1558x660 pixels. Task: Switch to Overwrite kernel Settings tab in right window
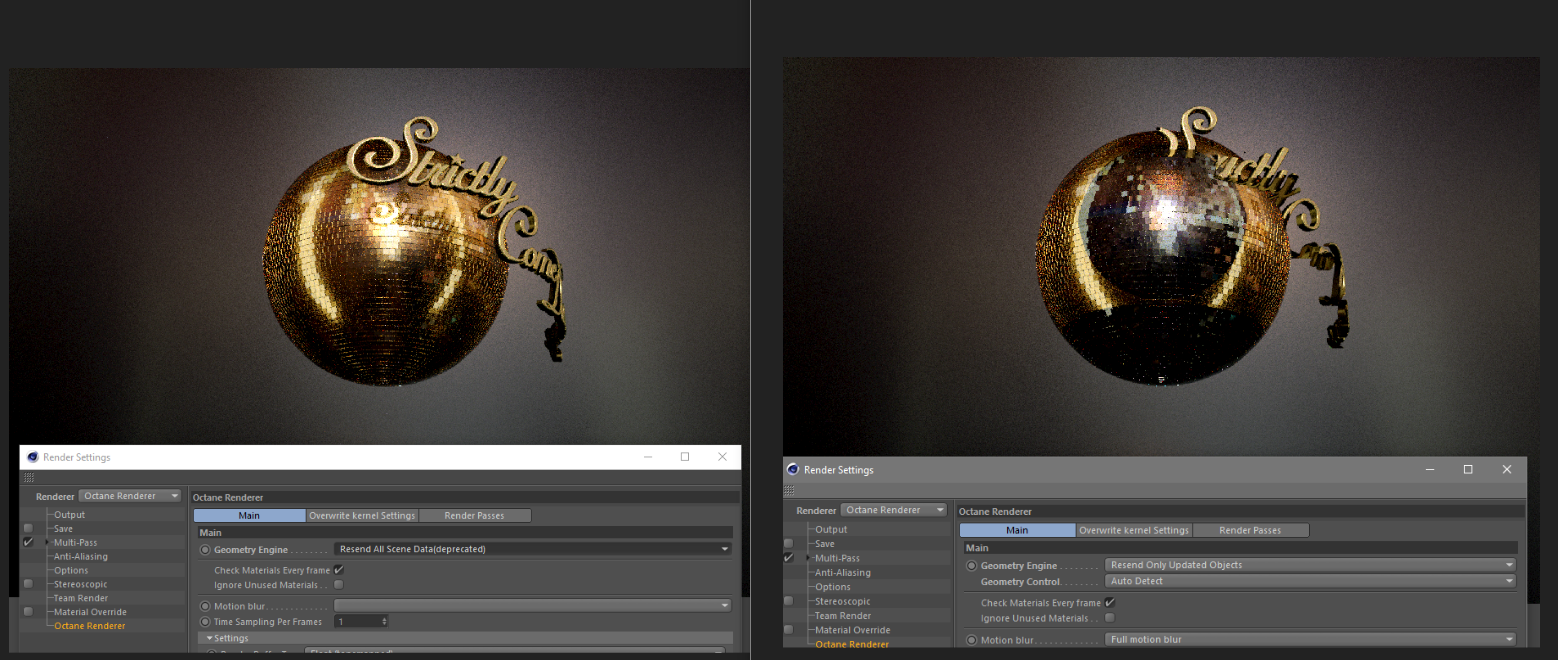(1134, 530)
